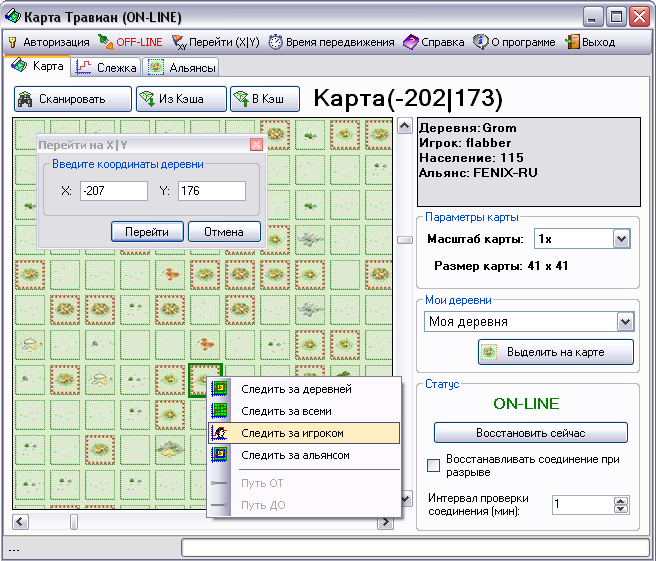Click the О программе info icon
656x561 pixels.
coord(481,42)
